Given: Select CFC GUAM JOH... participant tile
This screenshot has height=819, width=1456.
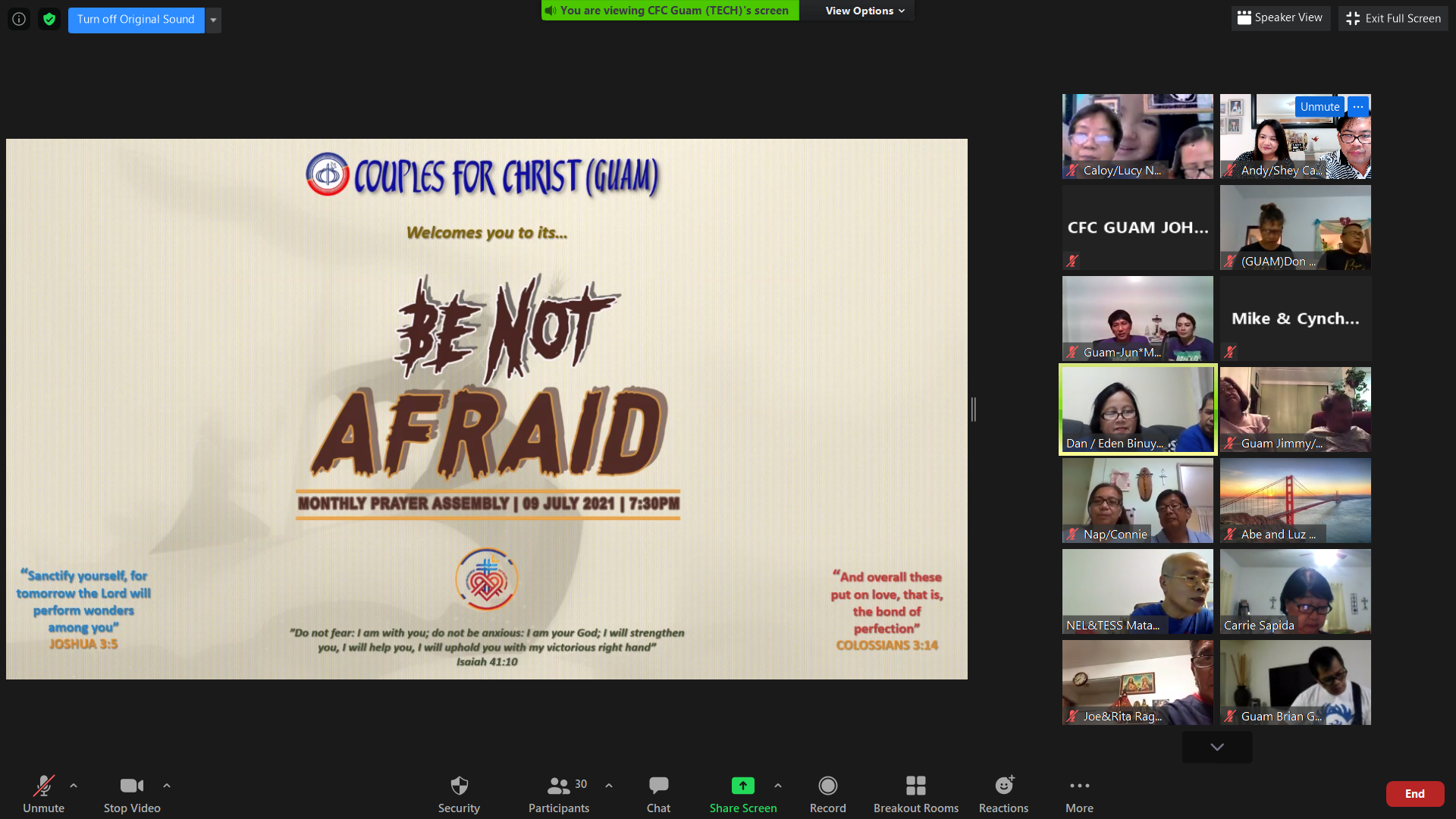Looking at the screenshot, I should (1137, 227).
